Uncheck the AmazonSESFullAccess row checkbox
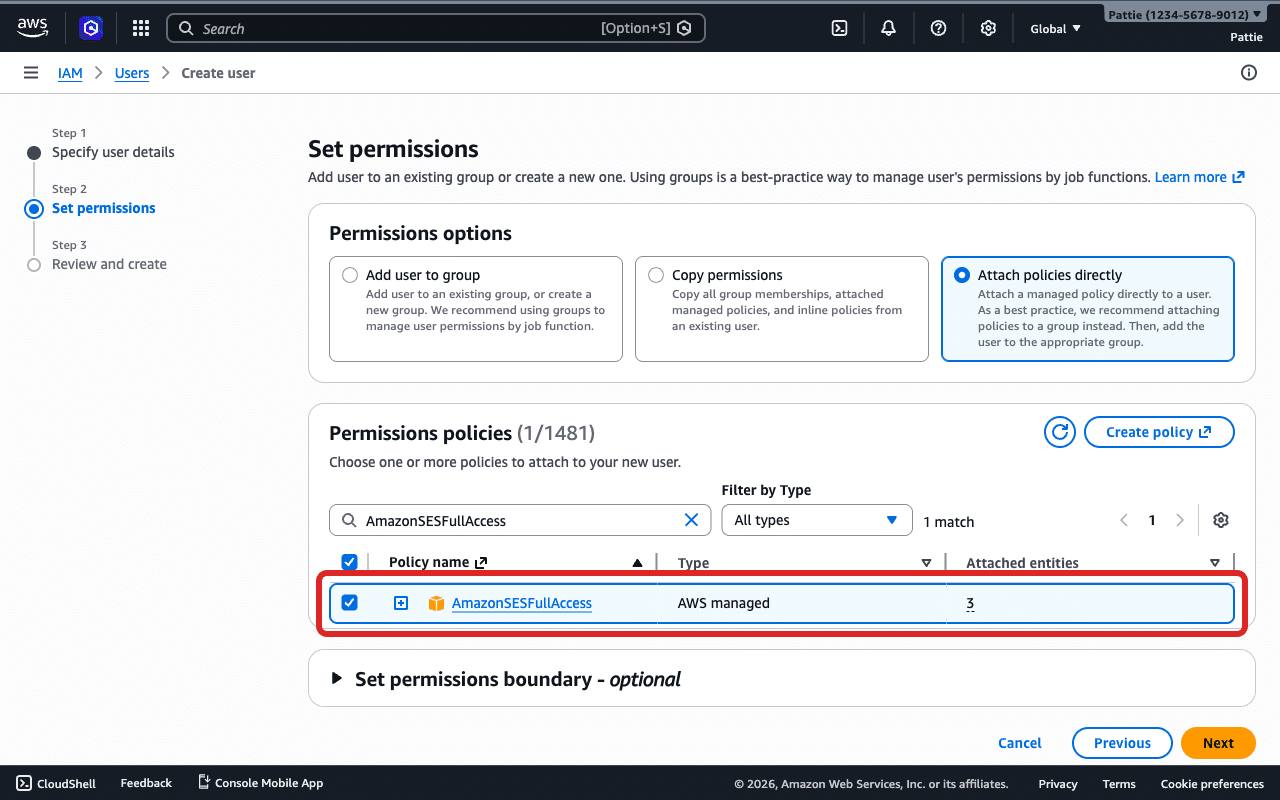The image size is (1280, 800). click(x=349, y=602)
